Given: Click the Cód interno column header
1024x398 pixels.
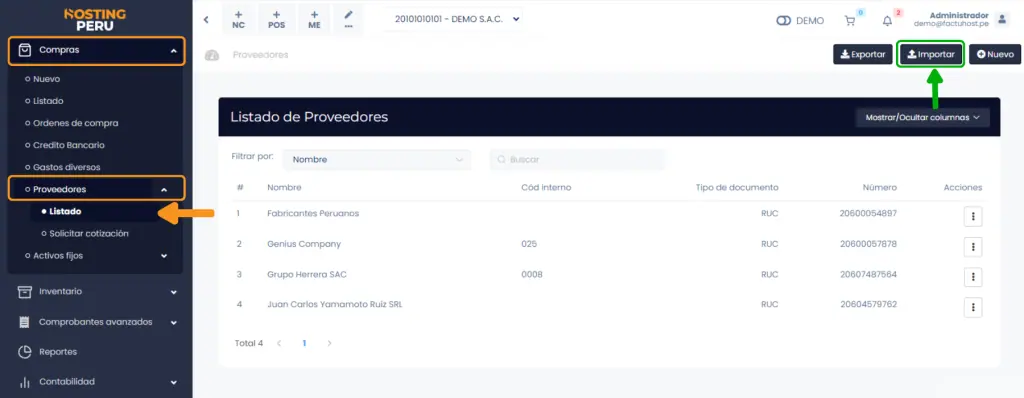Looking at the screenshot, I should [x=546, y=188].
